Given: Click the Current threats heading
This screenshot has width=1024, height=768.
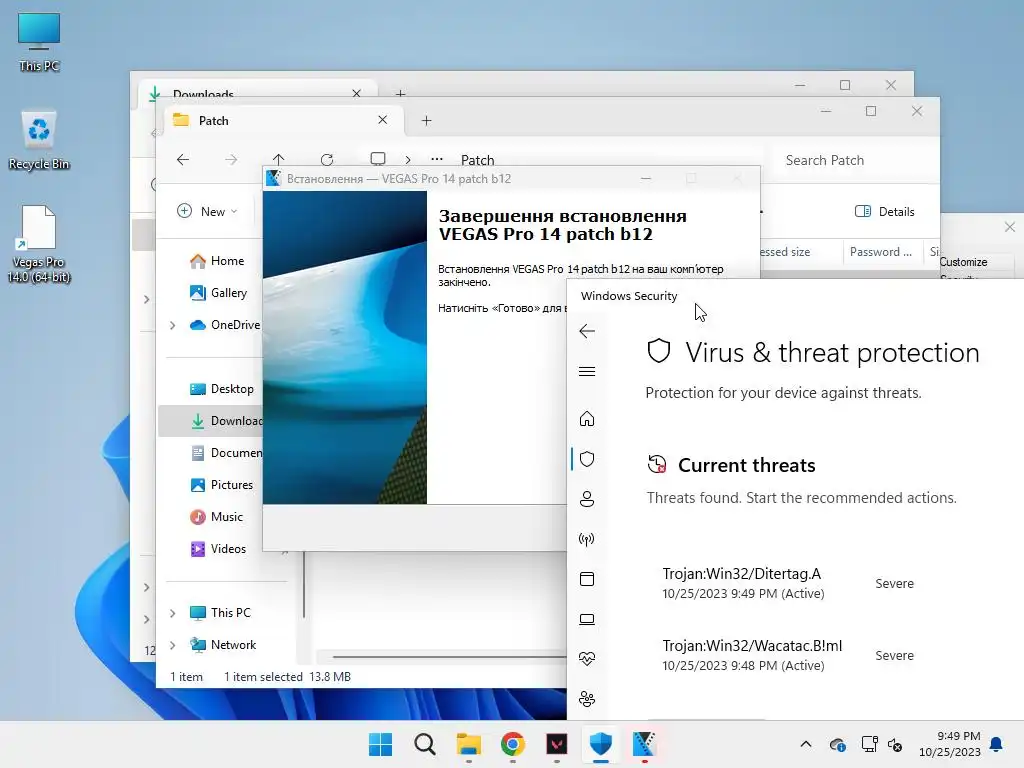Looking at the screenshot, I should (746, 465).
